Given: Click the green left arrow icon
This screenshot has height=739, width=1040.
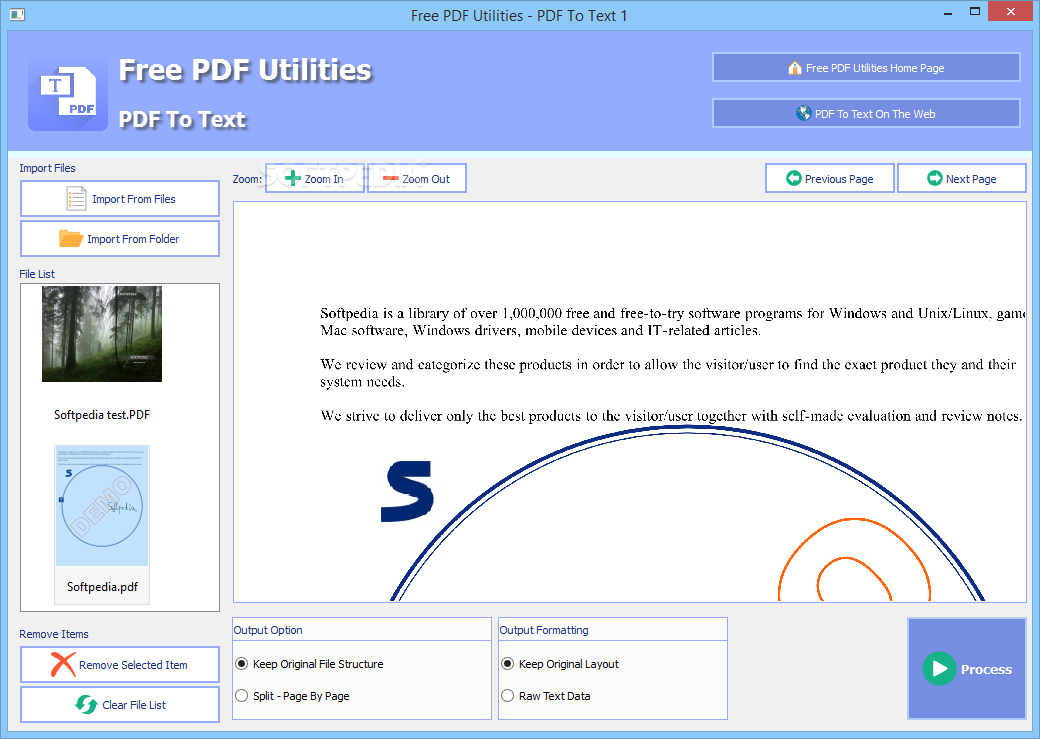Looking at the screenshot, I should click(794, 178).
